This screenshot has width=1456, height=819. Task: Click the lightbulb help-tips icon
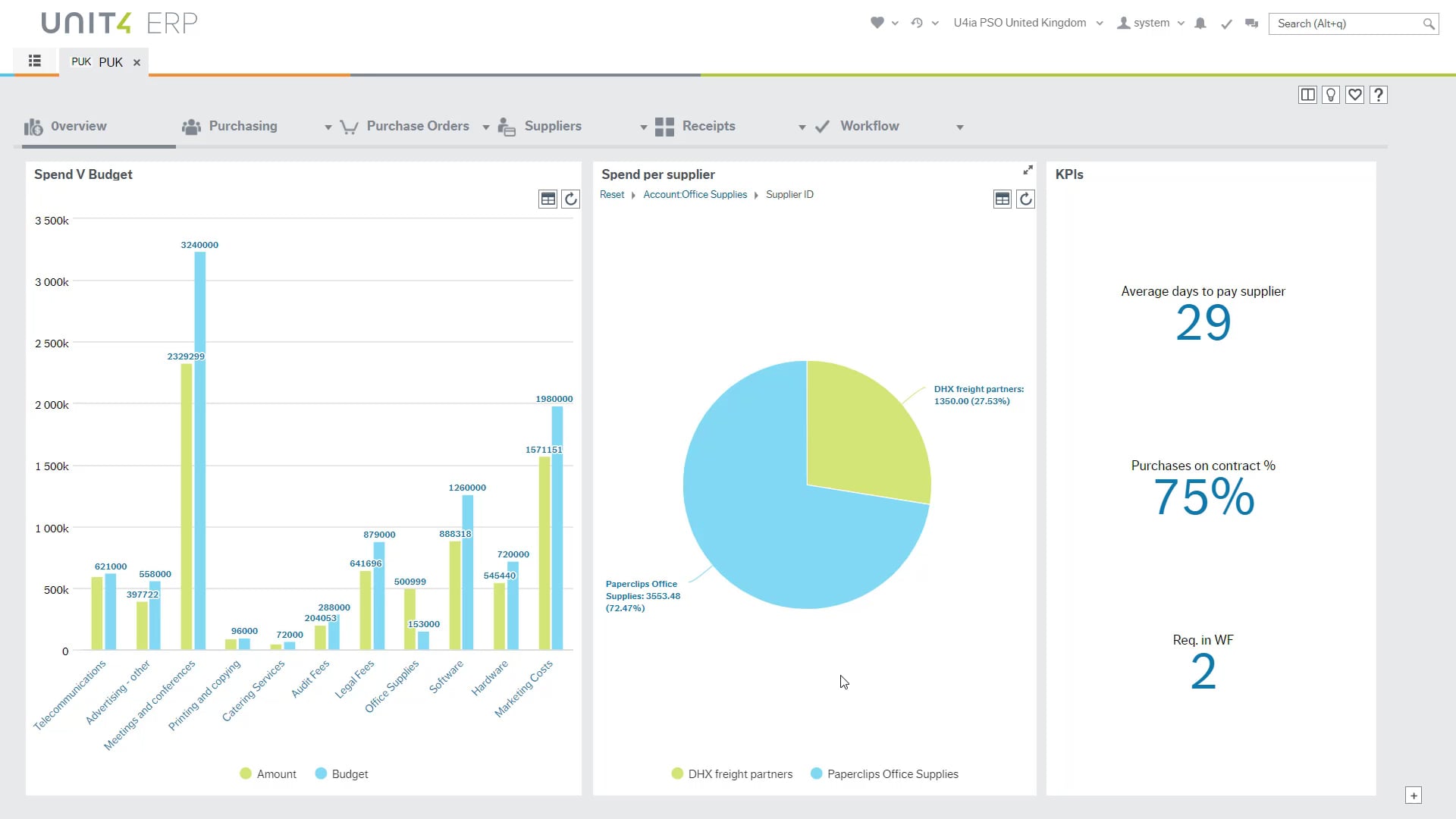[1331, 94]
